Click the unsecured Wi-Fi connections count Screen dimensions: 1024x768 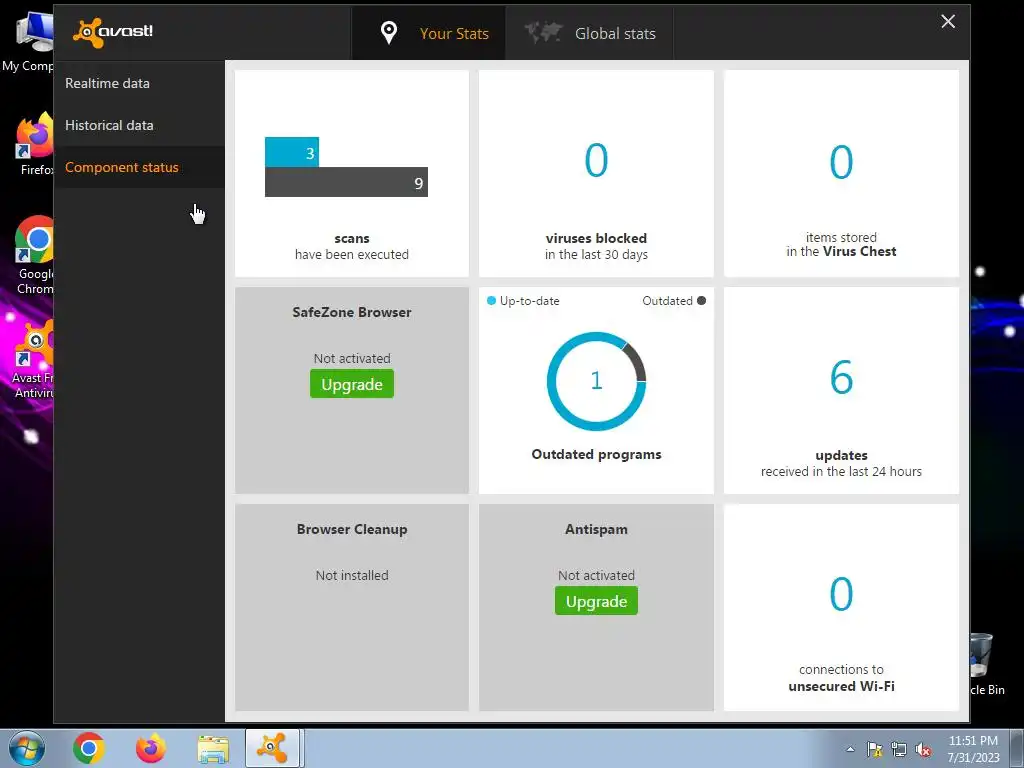point(841,594)
